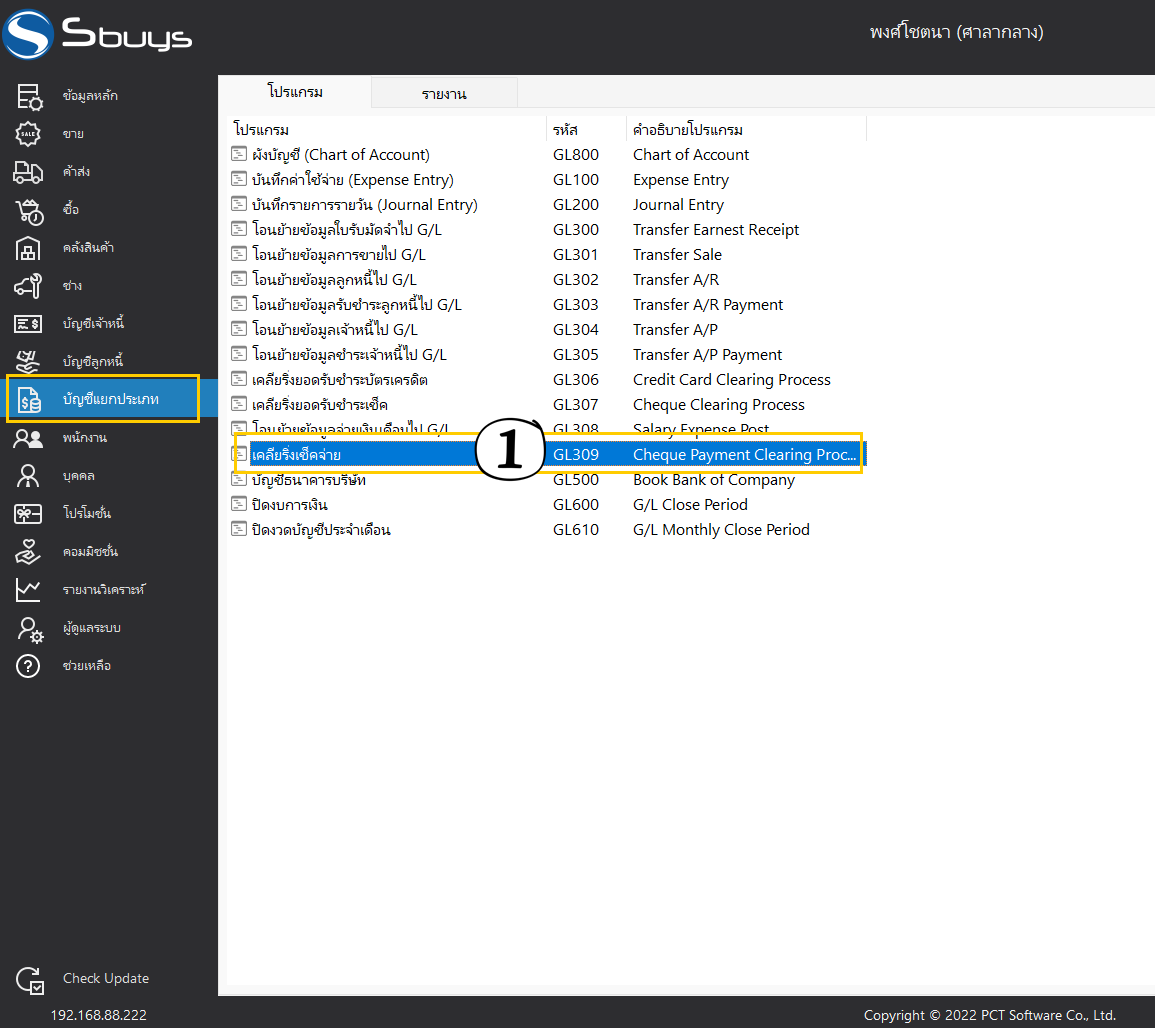
Task: Select the เคลียริ่งยอดรับชำระเช็ค row
Action: [549, 405]
